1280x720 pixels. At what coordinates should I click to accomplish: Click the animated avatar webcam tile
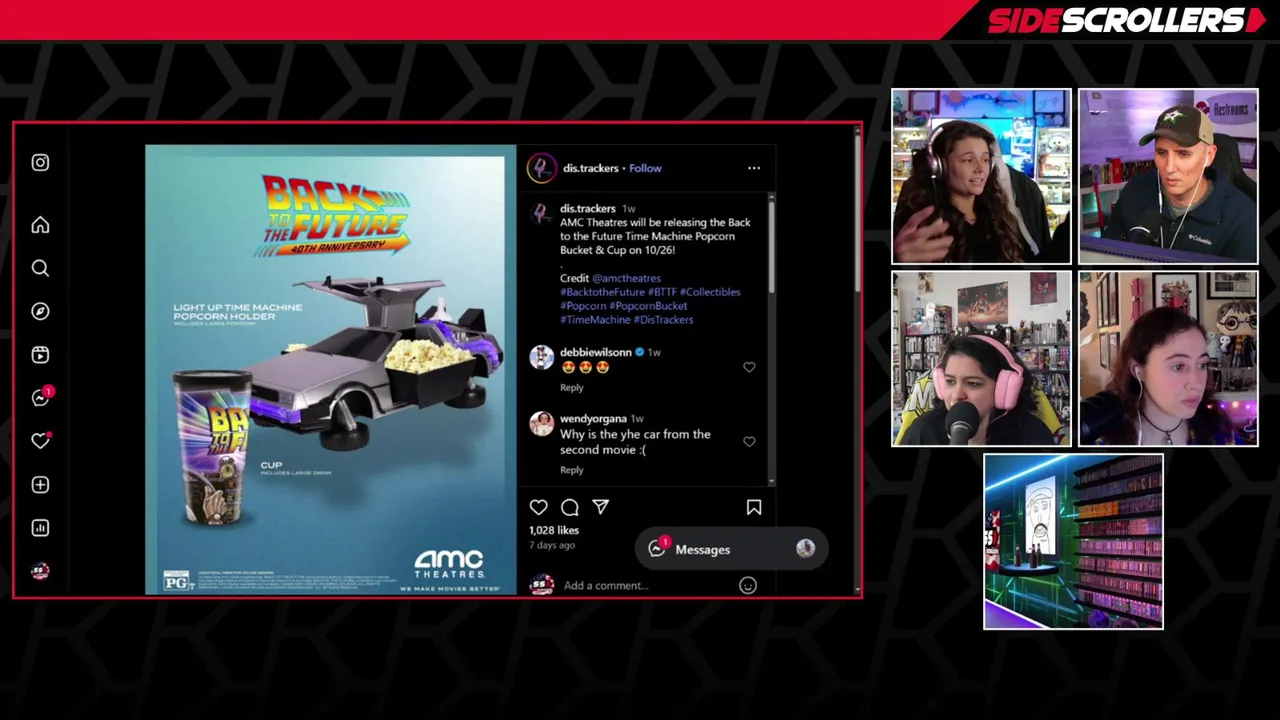click(x=1073, y=542)
